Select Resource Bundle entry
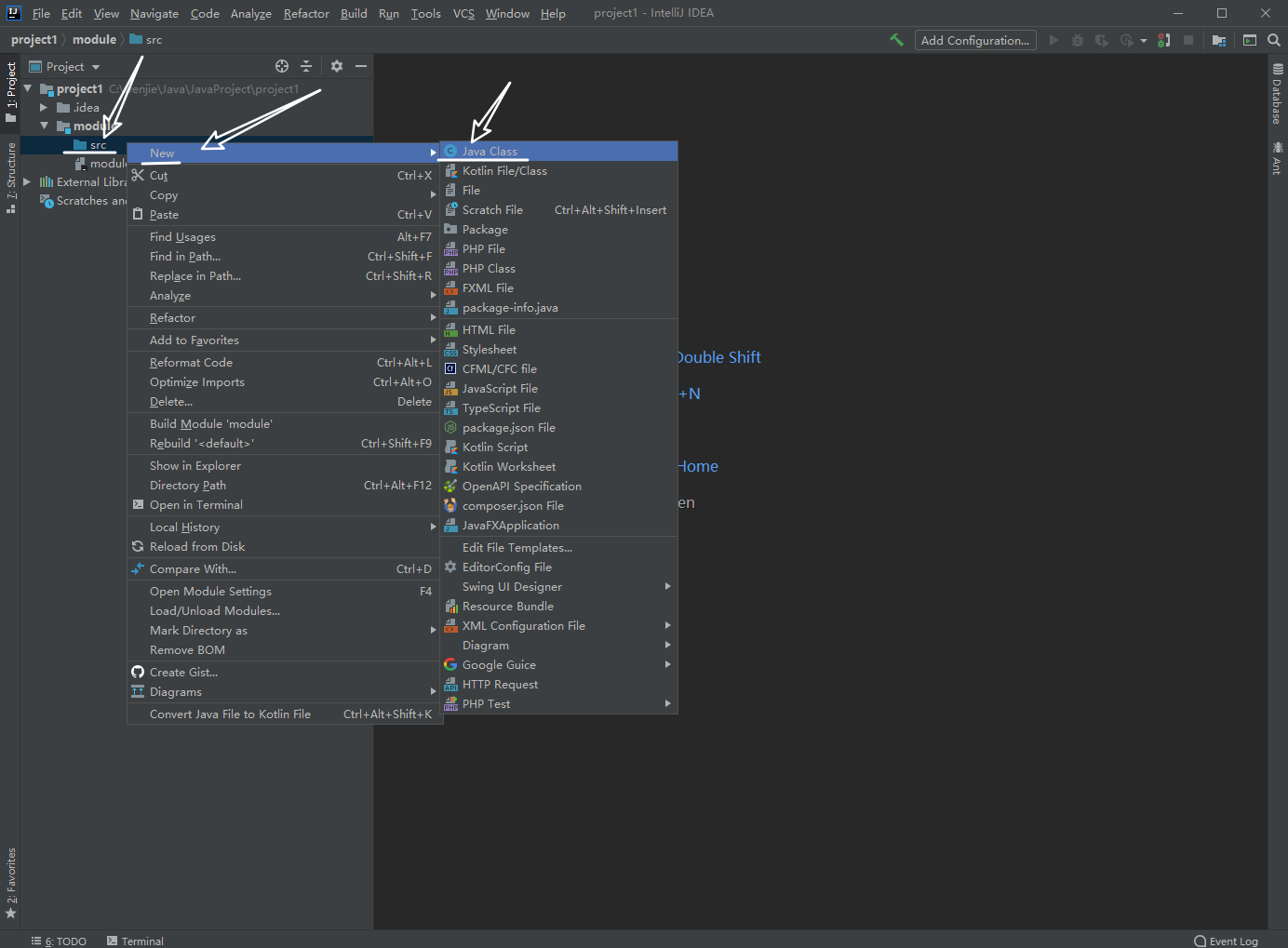The width and height of the screenshot is (1288, 948). [558, 606]
